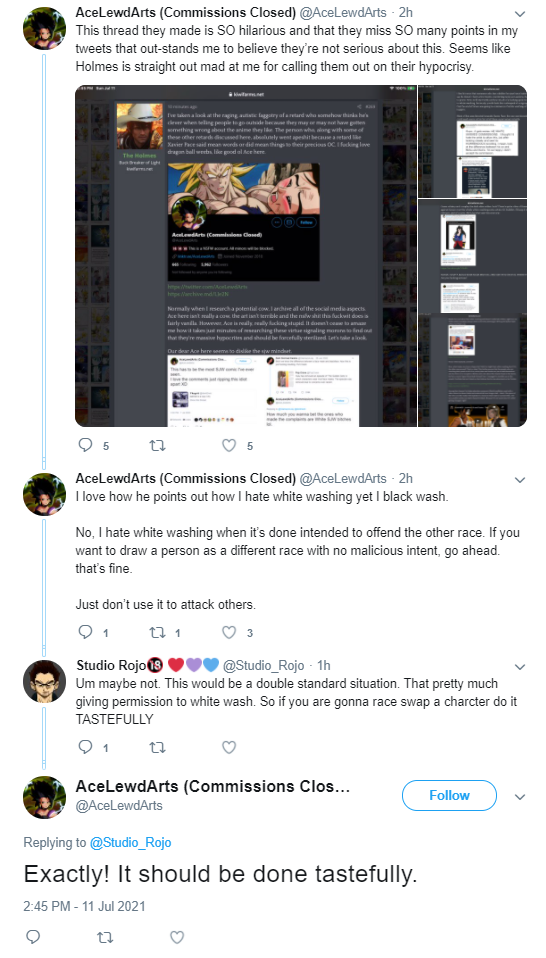Reply to the Studio Rojo tweet
This screenshot has height=958, width=546.
click(86, 747)
